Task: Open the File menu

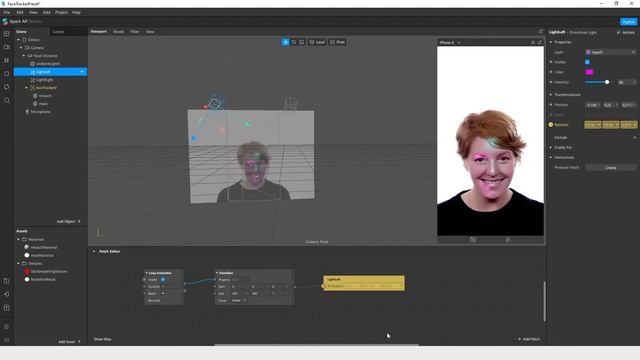Action: [x=7, y=13]
